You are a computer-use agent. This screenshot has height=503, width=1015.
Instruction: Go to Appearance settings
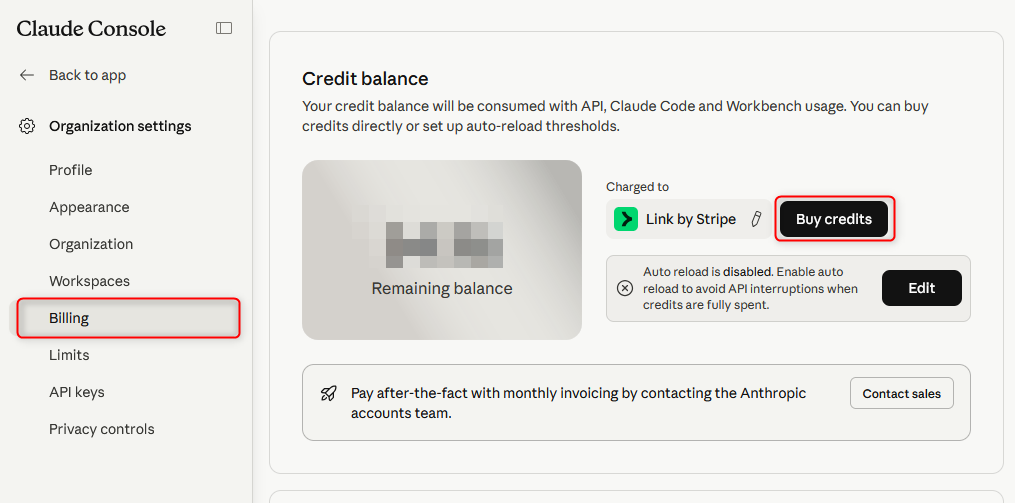point(89,207)
